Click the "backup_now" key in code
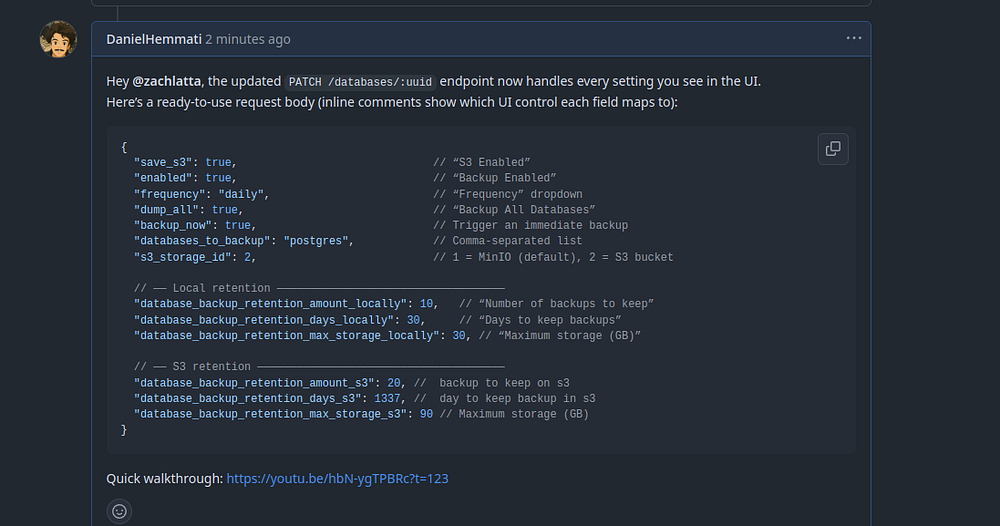The width and height of the screenshot is (1000, 526). tap(176, 226)
